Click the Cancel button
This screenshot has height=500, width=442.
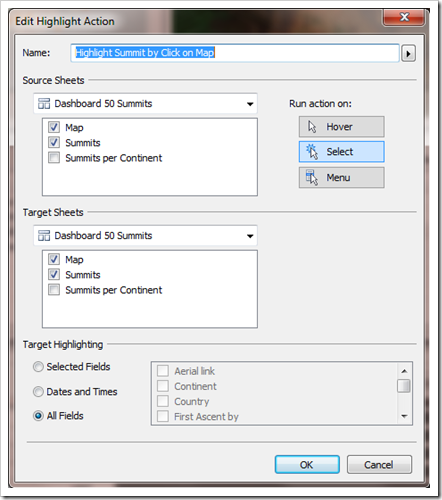tap(379, 464)
